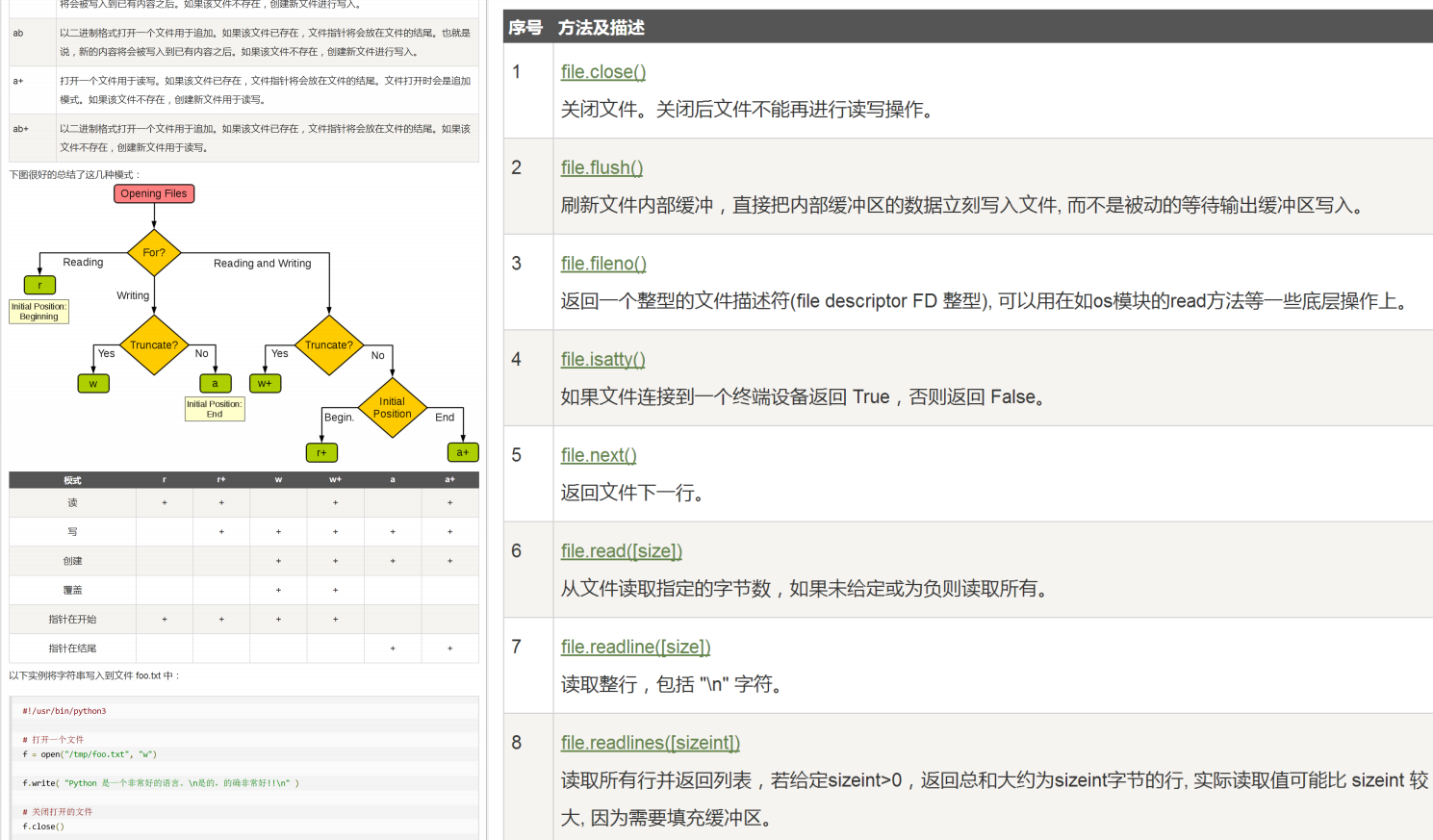Open the file.readline([size]) method link
Viewport: 1433px width, 840px height.
[635, 648]
